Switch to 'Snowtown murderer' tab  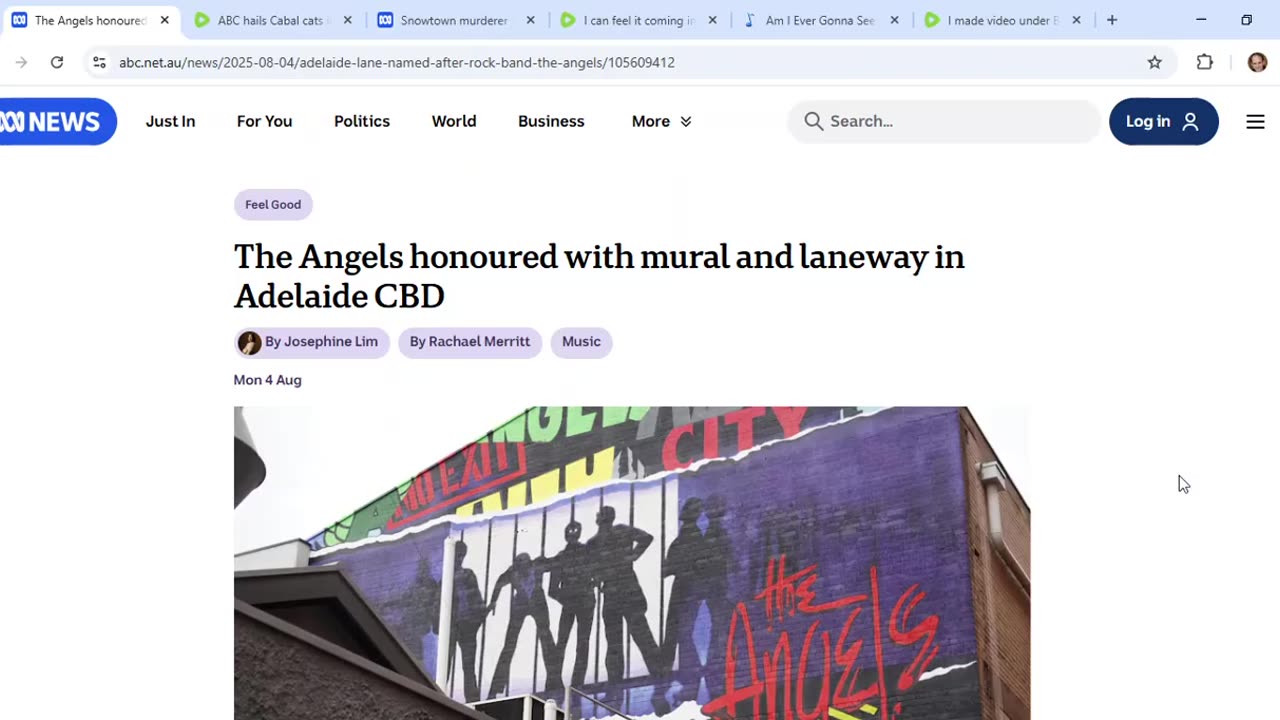tap(456, 20)
